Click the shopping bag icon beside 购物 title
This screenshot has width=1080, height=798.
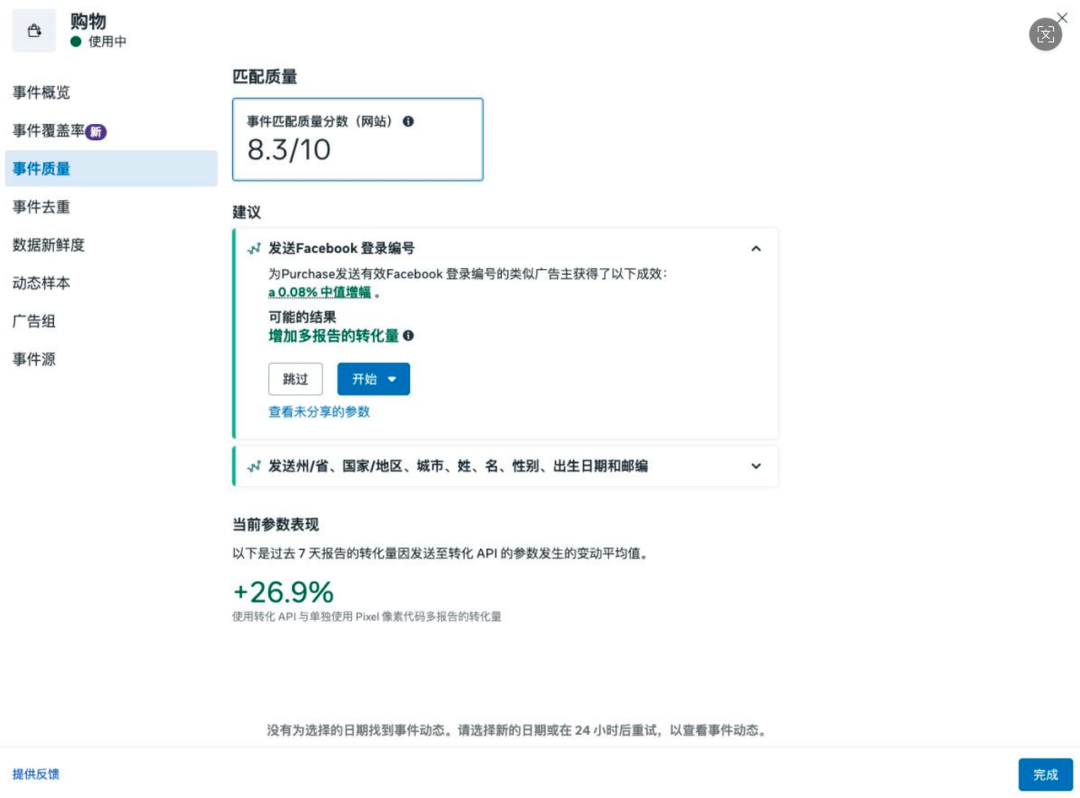click(x=34, y=30)
